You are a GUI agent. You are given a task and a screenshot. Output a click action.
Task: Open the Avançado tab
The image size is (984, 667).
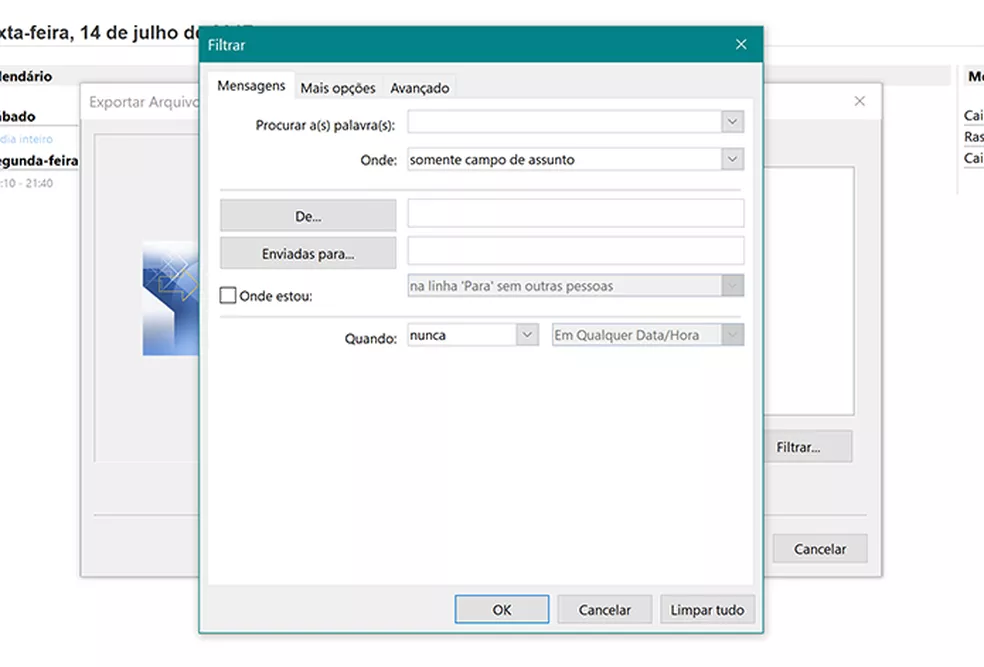pyautogui.click(x=420, y=88)
